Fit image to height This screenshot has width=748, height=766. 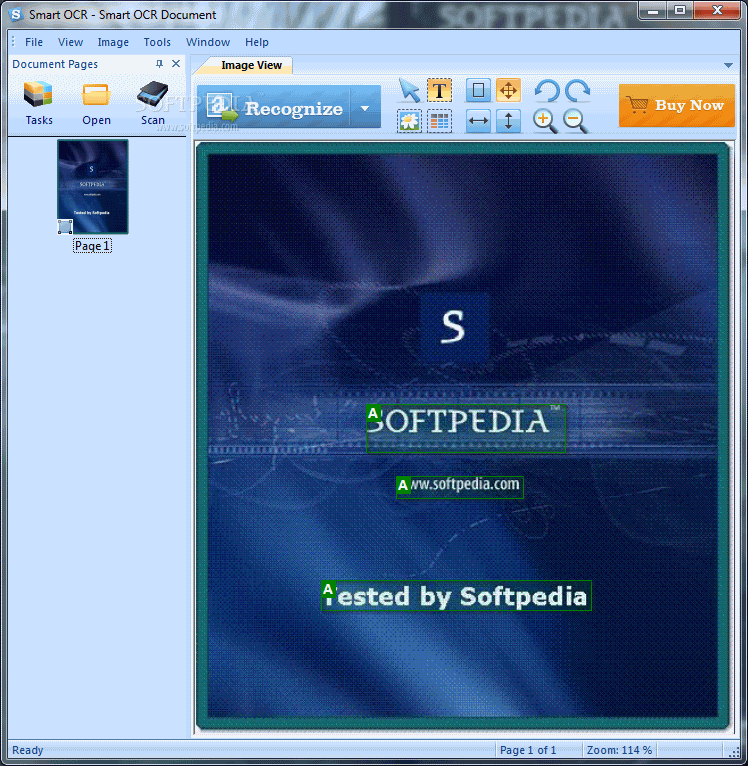(508, 121)
